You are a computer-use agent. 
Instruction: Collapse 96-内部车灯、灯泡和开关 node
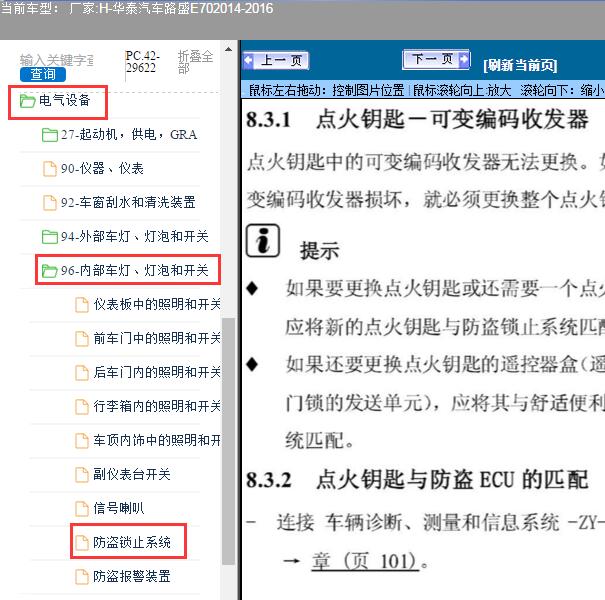[135, 270]
